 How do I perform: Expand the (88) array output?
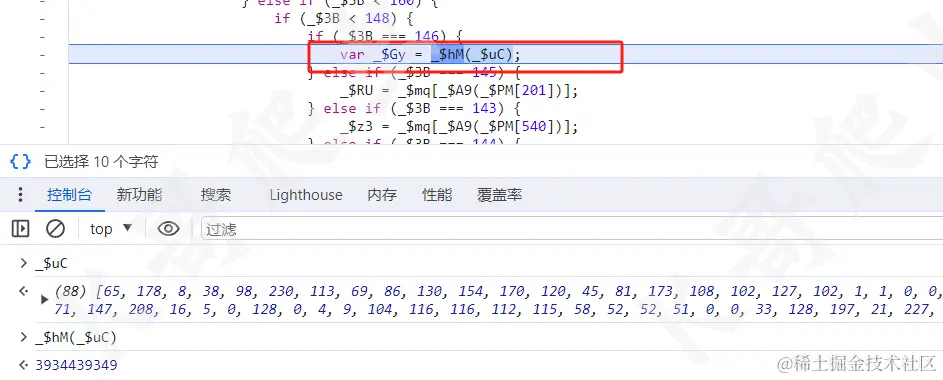point(44,299)
